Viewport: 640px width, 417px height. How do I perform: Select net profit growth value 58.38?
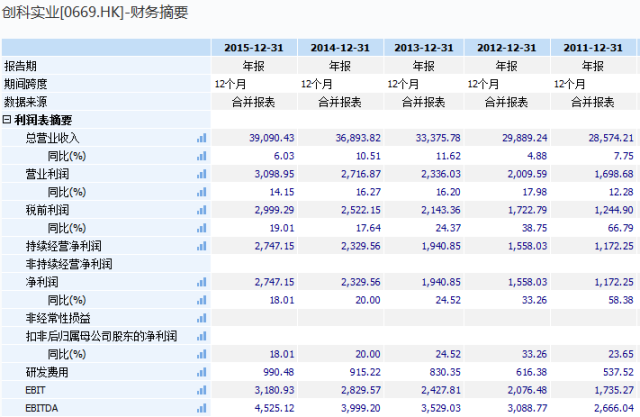tap(621, 300)
